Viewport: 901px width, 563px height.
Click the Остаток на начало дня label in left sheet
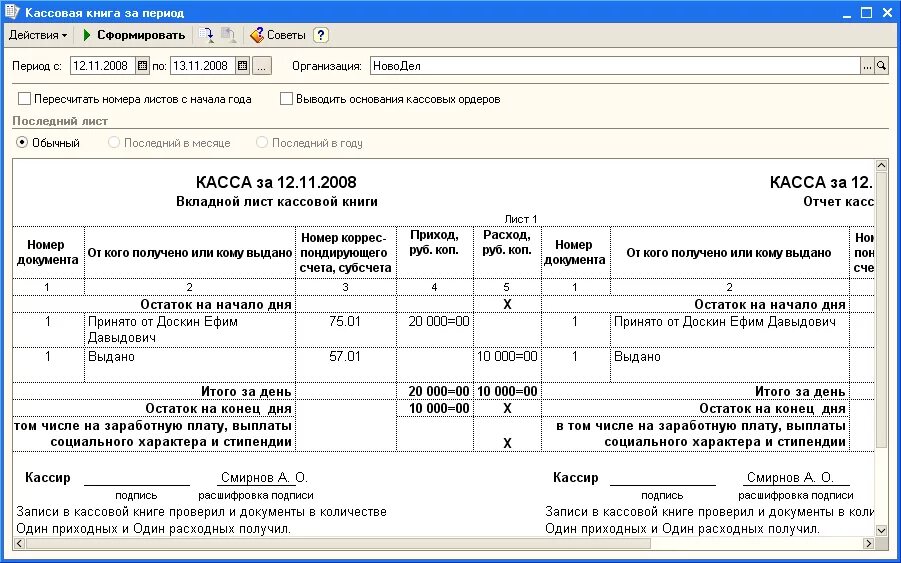[x=216, y=304]
